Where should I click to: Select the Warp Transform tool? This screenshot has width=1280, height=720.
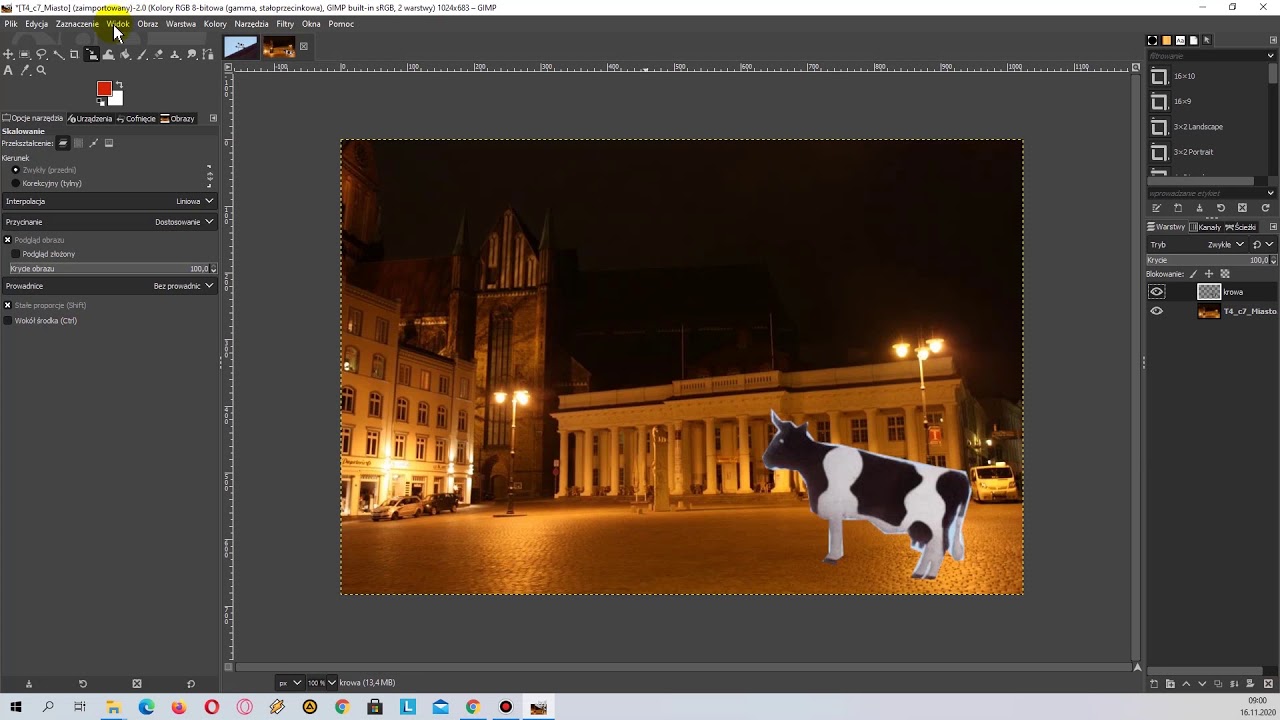click(108, 54)
